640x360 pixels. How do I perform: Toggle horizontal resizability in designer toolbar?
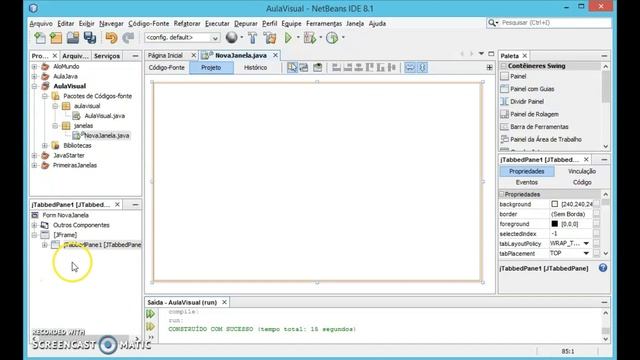point(410,67)
